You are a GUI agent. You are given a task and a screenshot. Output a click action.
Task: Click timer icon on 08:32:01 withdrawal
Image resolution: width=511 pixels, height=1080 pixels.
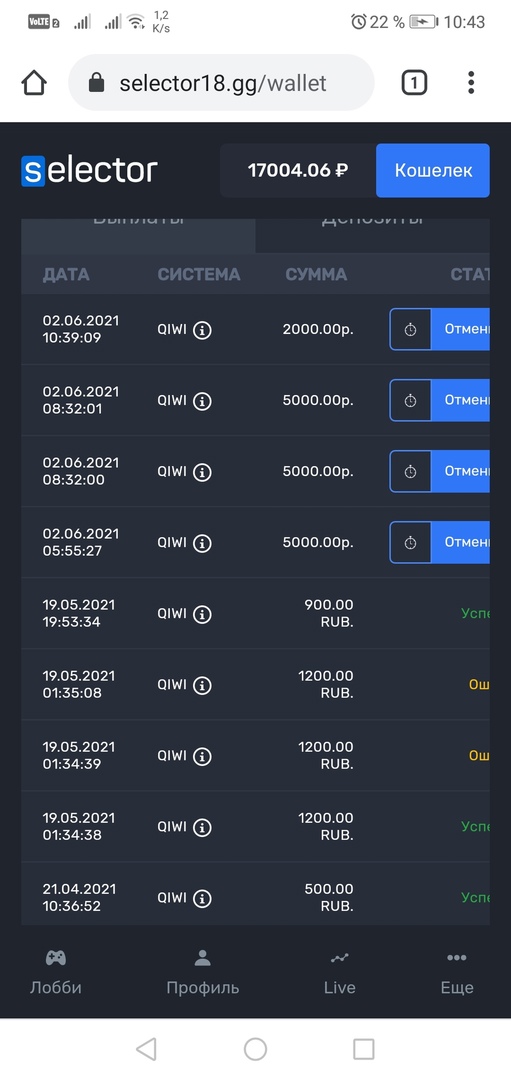click(x=410, y=400)
